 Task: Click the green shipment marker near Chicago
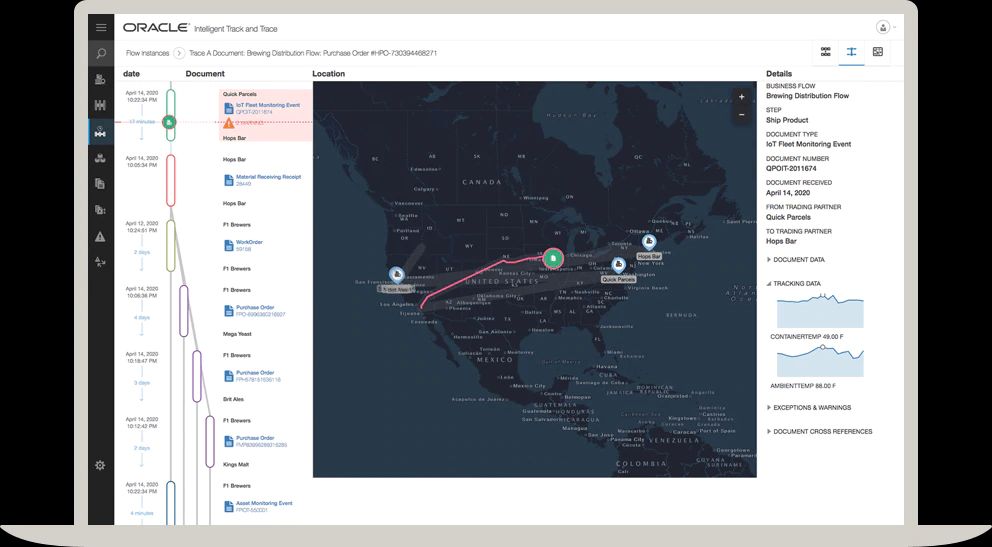pos(553,258)
